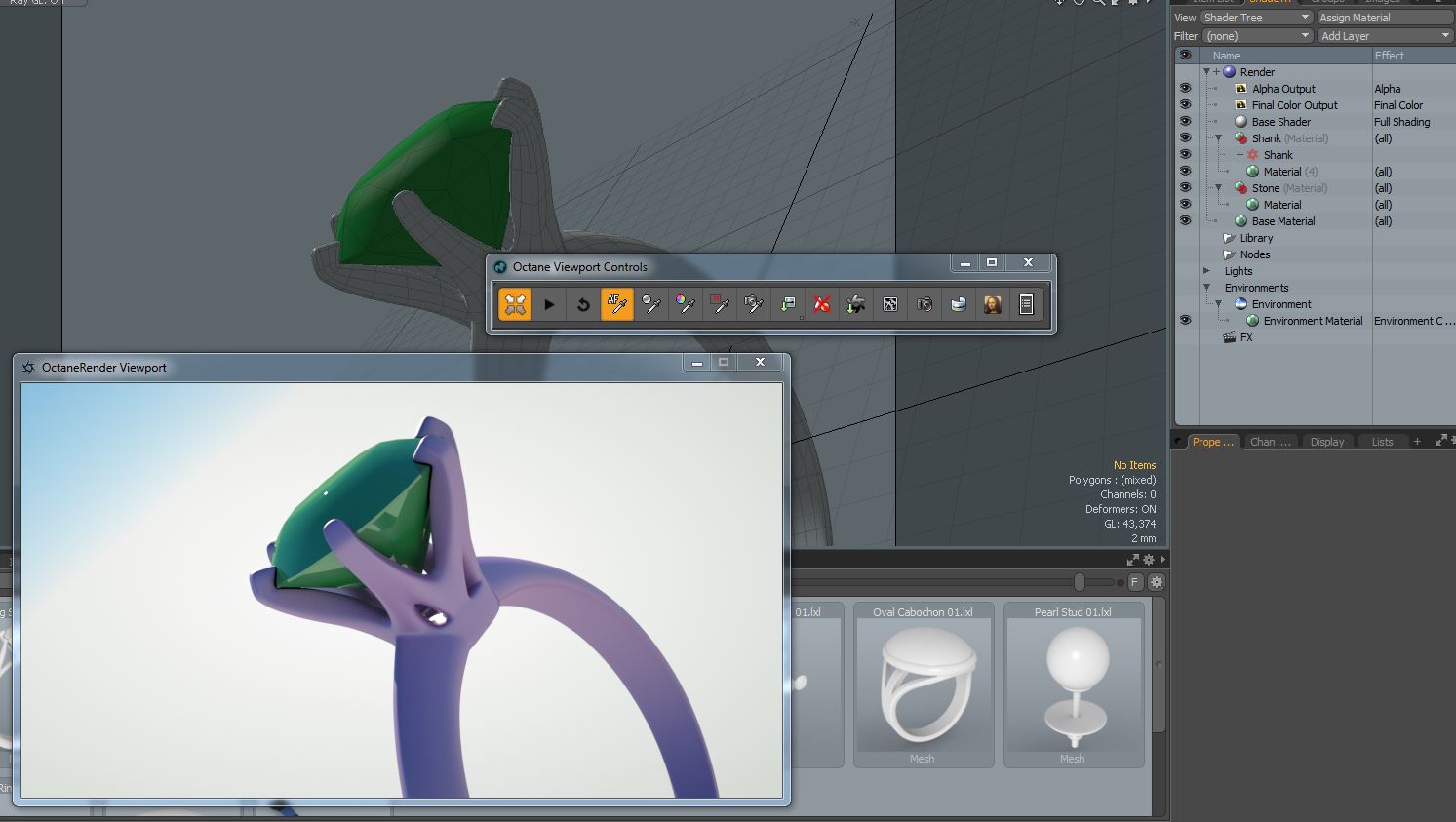Collapse the Stone (Material) group
This screenshot has width=1456, height=822.
click(x=1218, y=188)
